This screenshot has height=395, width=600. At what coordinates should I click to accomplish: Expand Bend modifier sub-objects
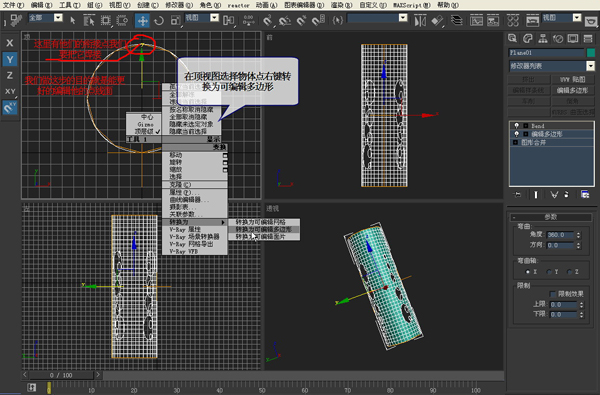coord(526,126)
